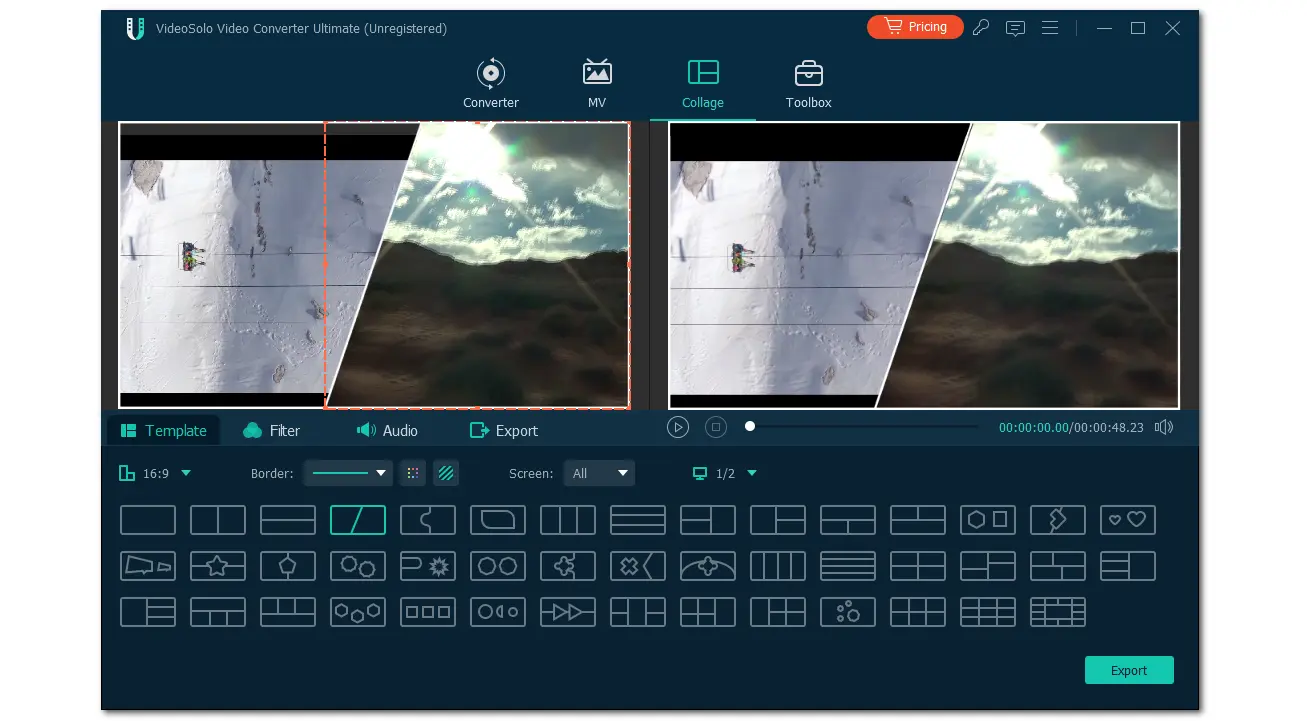1307x721 pixels.
Task: Open the Audio tab
Action: click(387, 430)
